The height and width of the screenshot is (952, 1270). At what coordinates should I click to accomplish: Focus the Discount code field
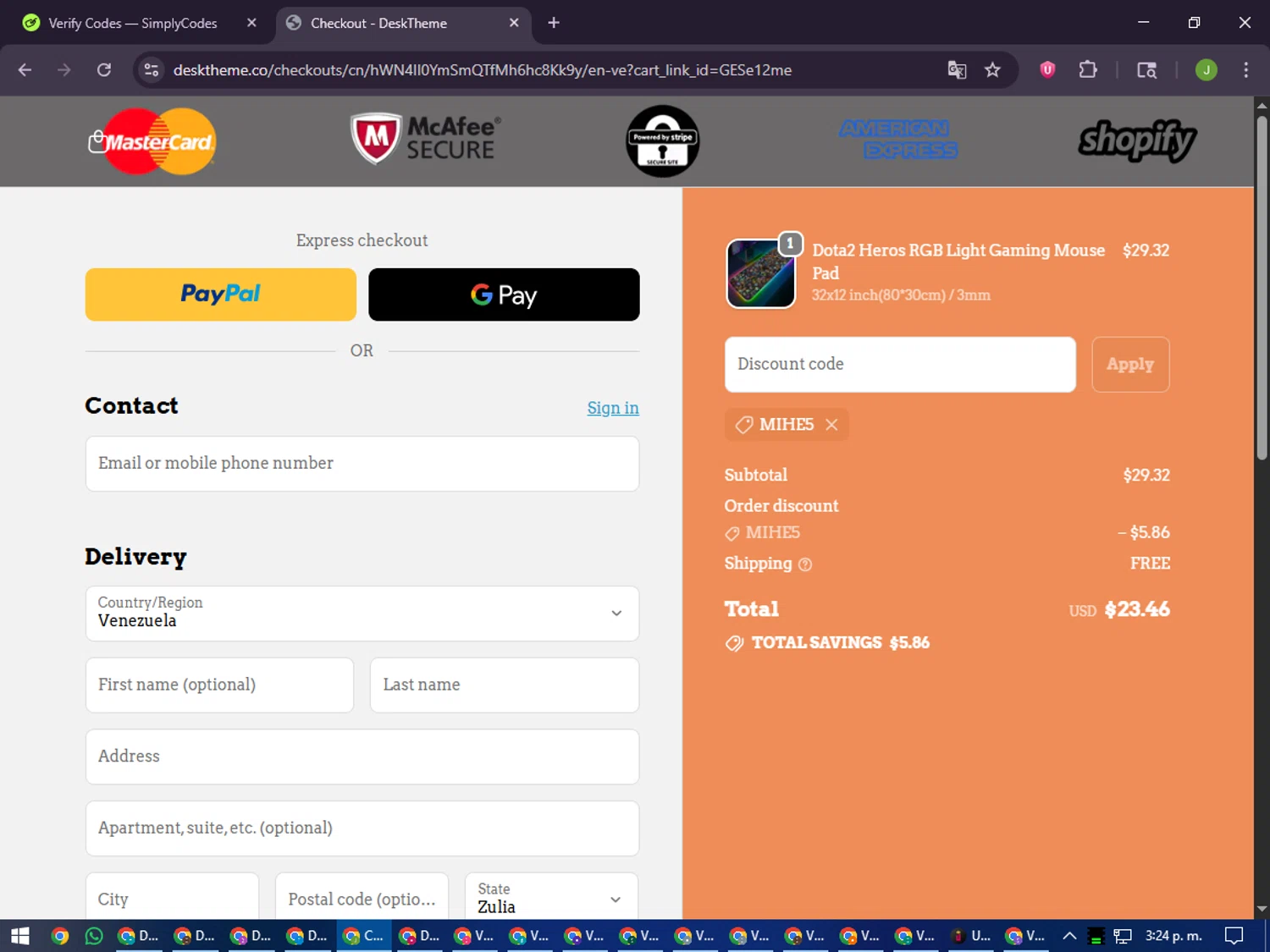[x=900, y=365]
